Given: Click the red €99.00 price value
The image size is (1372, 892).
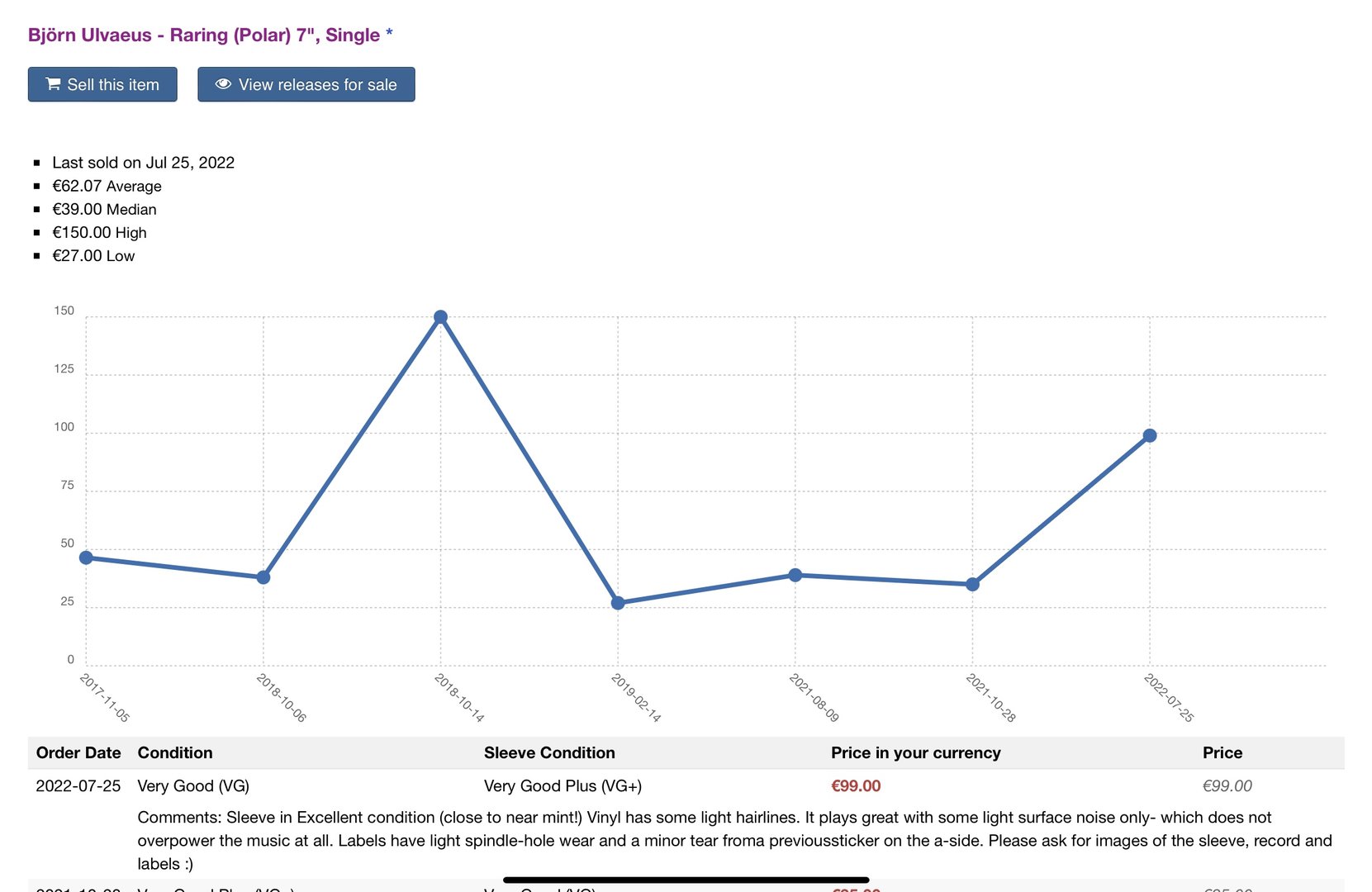Looking at the screenshot, I should coord(856,785).
